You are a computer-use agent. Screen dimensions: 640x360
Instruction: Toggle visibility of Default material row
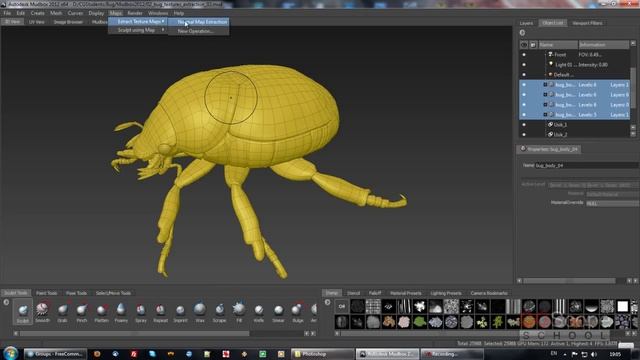524,74
